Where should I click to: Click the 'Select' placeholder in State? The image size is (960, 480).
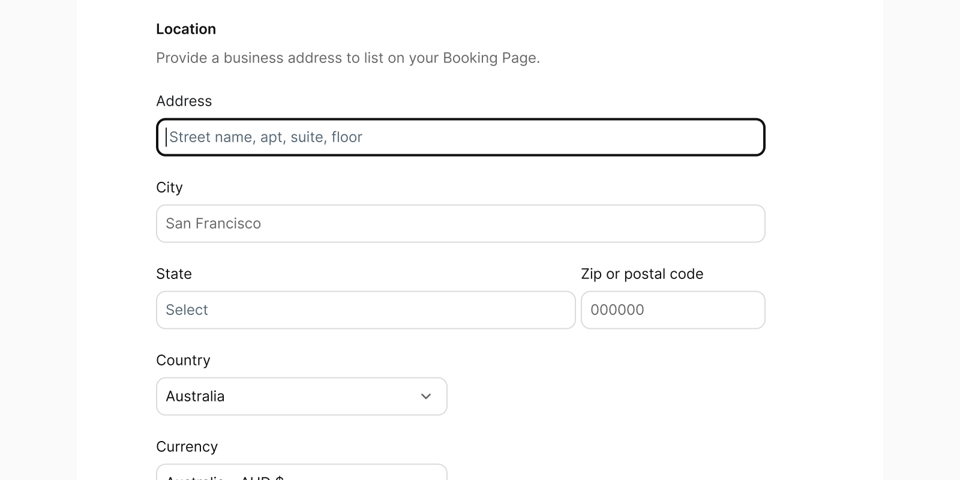coord(187,310)
